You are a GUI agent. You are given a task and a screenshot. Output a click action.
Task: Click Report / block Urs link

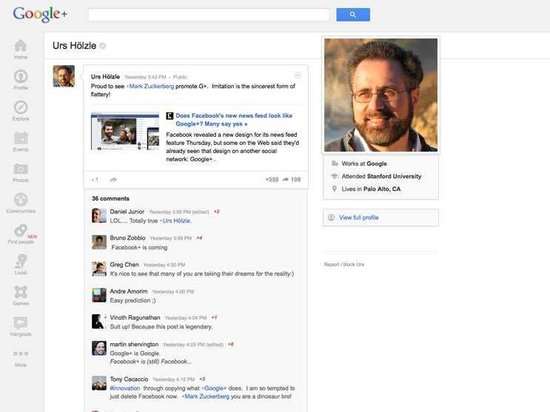(344, 264)
